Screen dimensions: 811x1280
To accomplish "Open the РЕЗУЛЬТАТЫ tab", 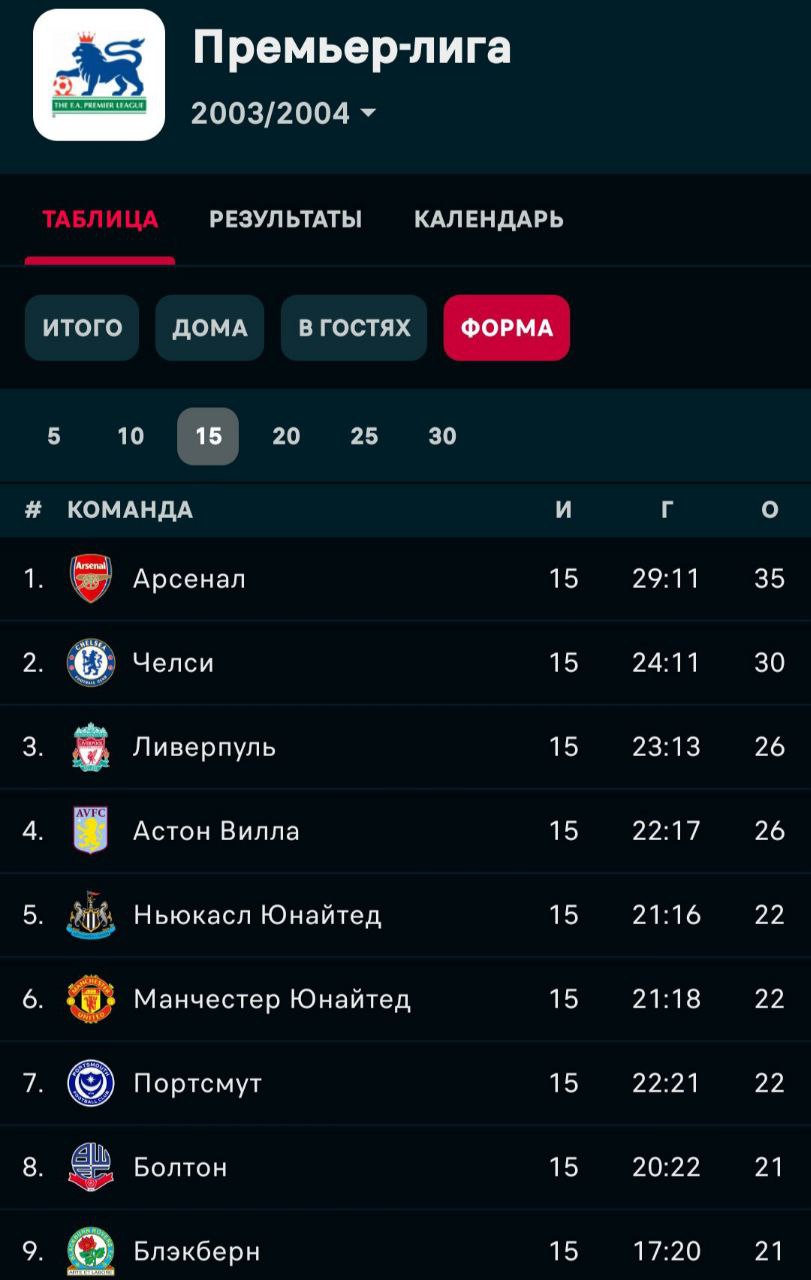I will (285, 220).
